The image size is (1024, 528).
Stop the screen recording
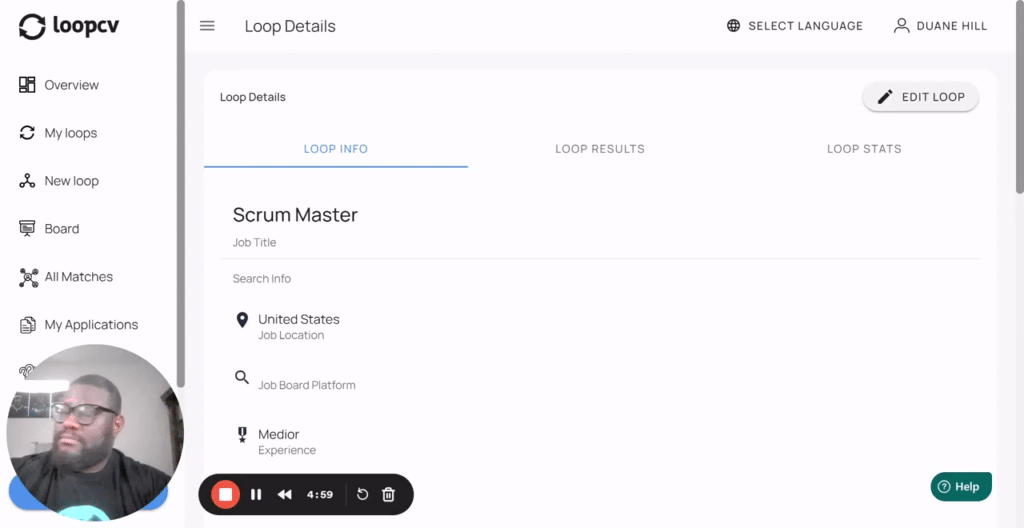click(x=225, y=495)
